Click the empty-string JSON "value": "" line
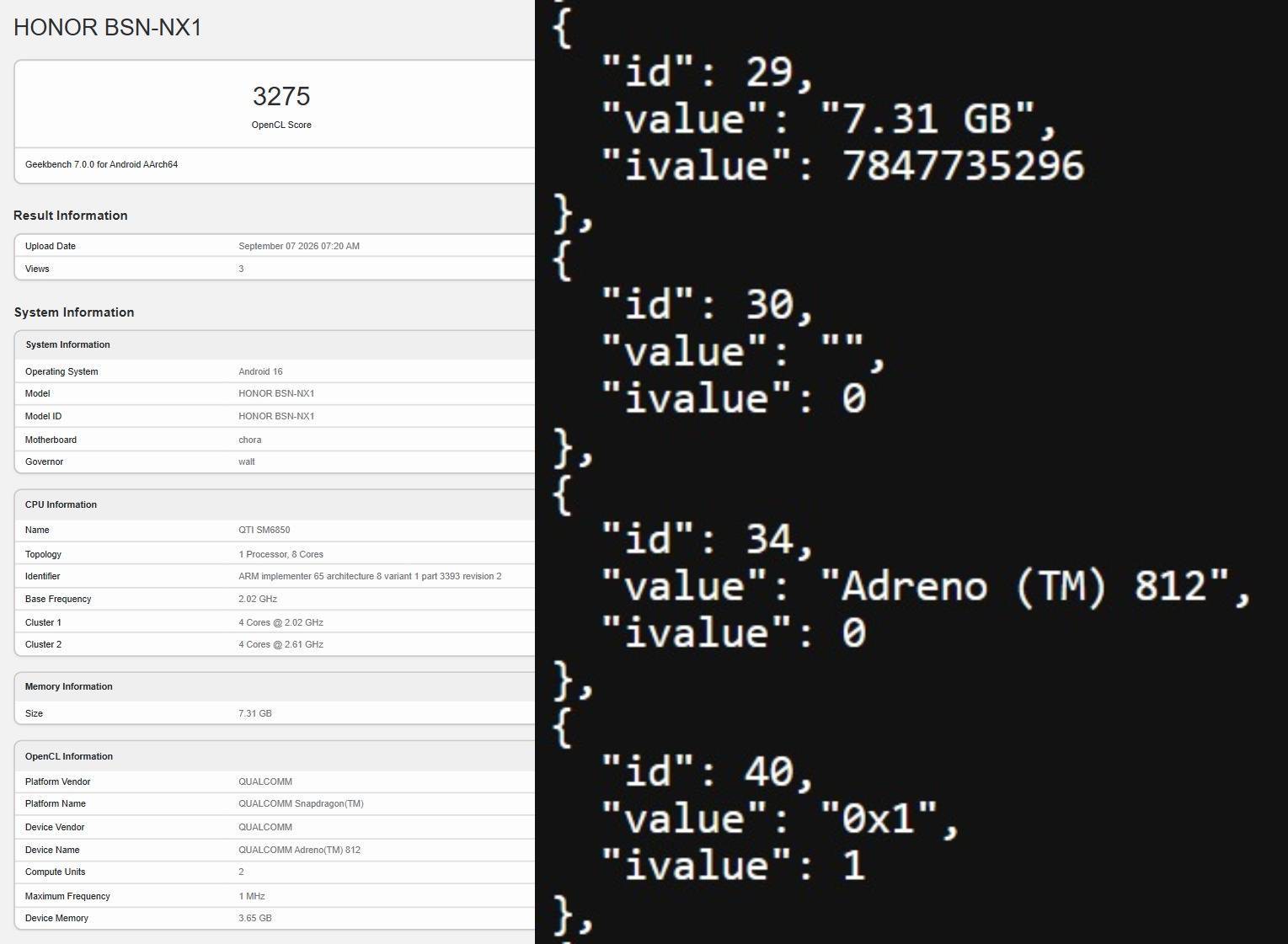1288x944 pixels. point(743,351)
